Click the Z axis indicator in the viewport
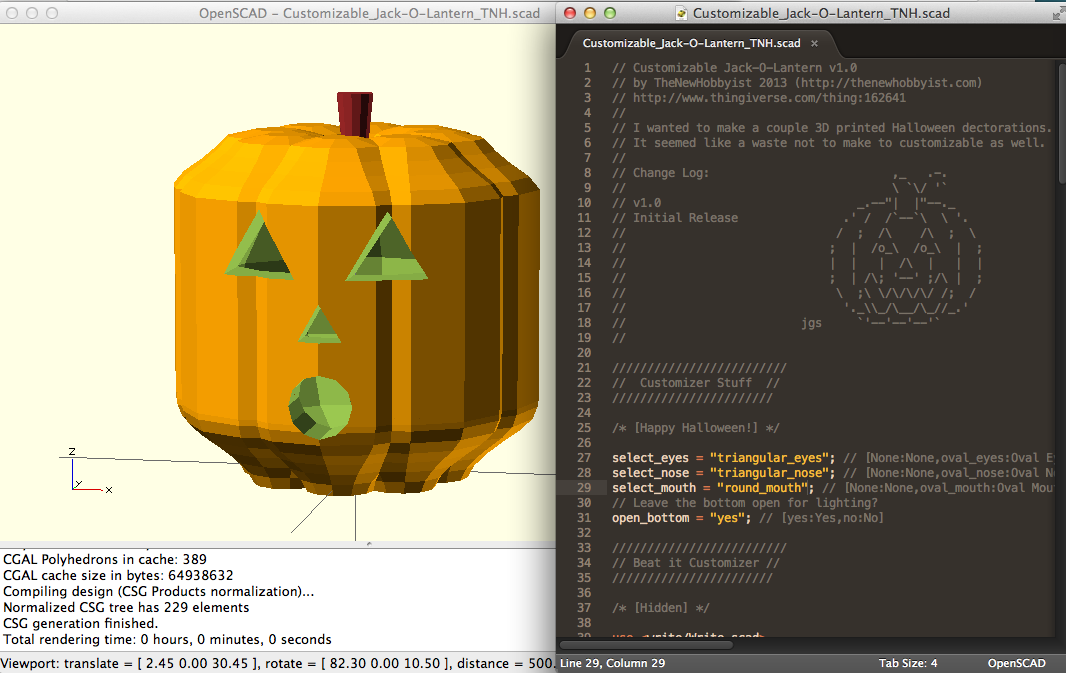 (x=71, y=452)
